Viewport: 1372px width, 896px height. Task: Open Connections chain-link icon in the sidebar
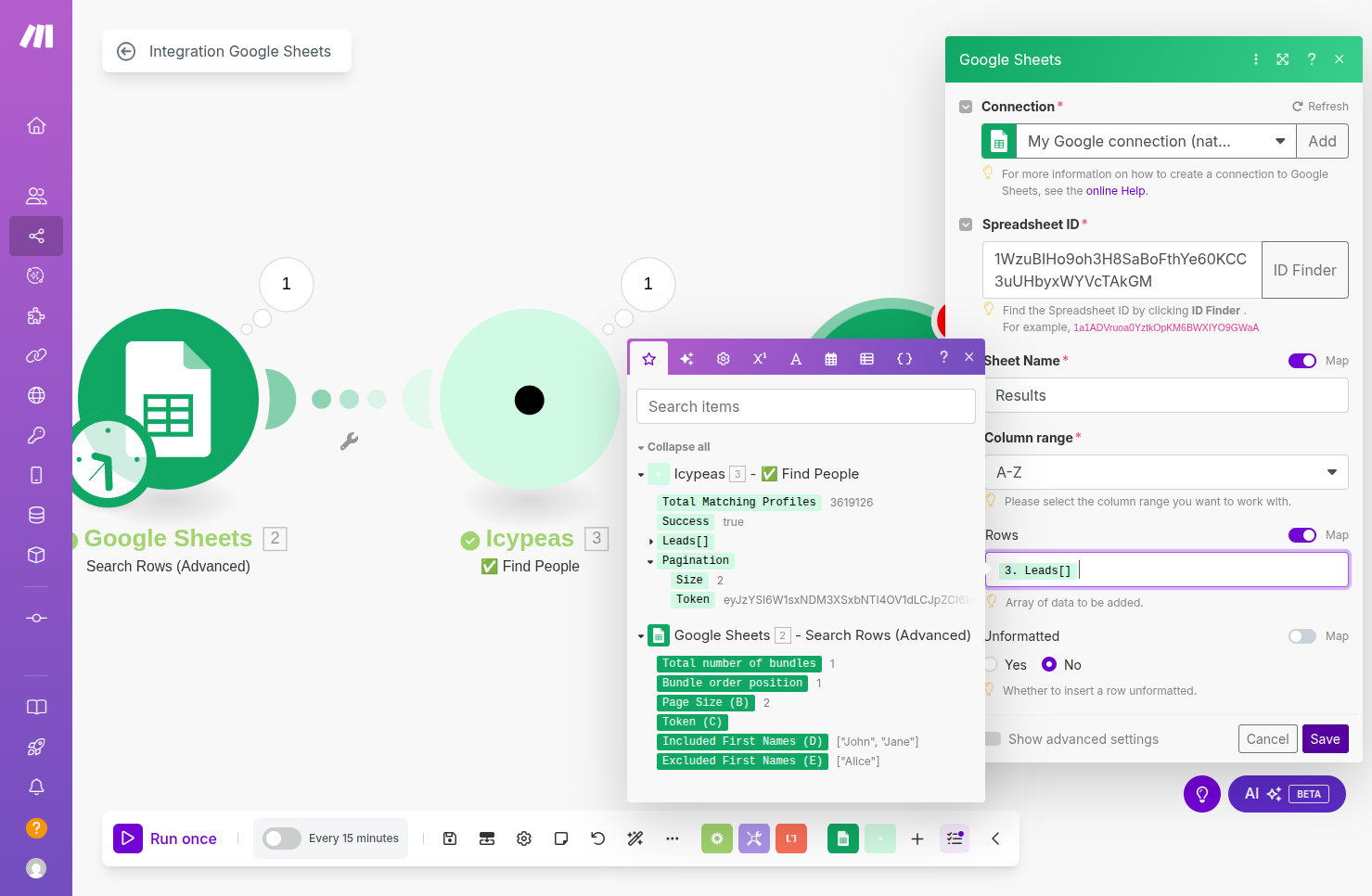coord(36,355)
